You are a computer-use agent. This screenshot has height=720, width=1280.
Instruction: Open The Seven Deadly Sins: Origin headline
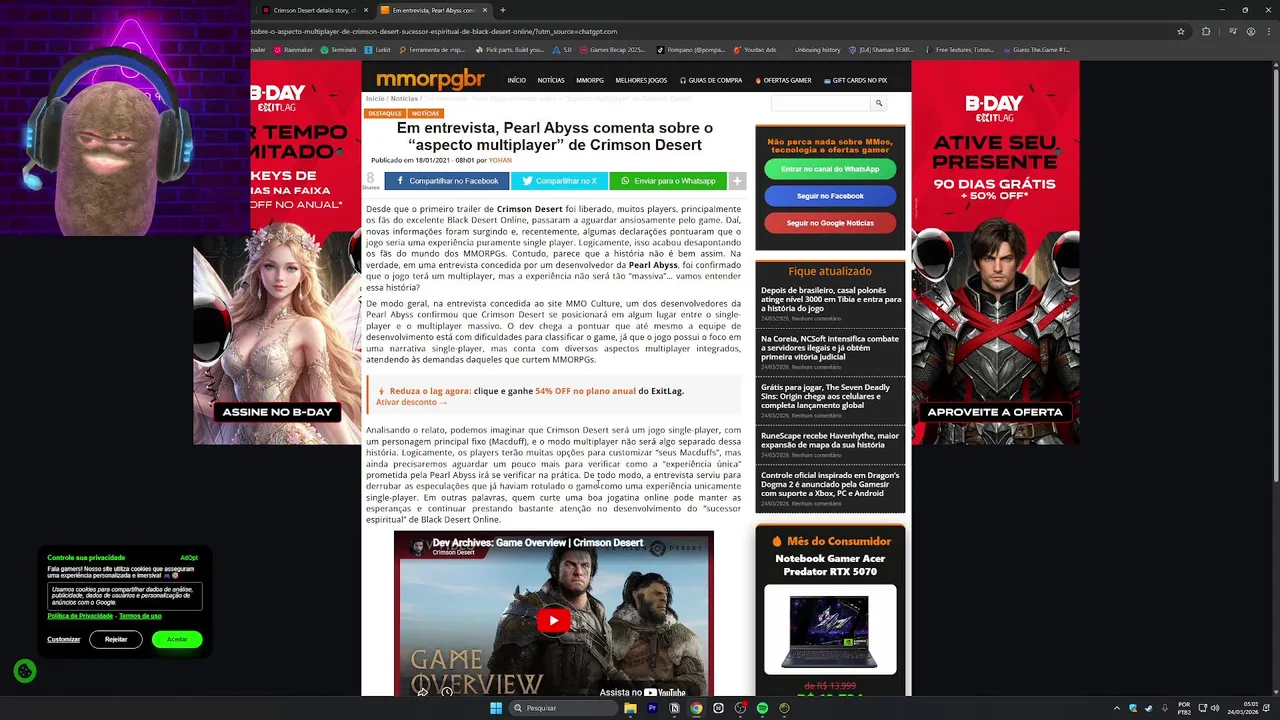pos(826,396)
